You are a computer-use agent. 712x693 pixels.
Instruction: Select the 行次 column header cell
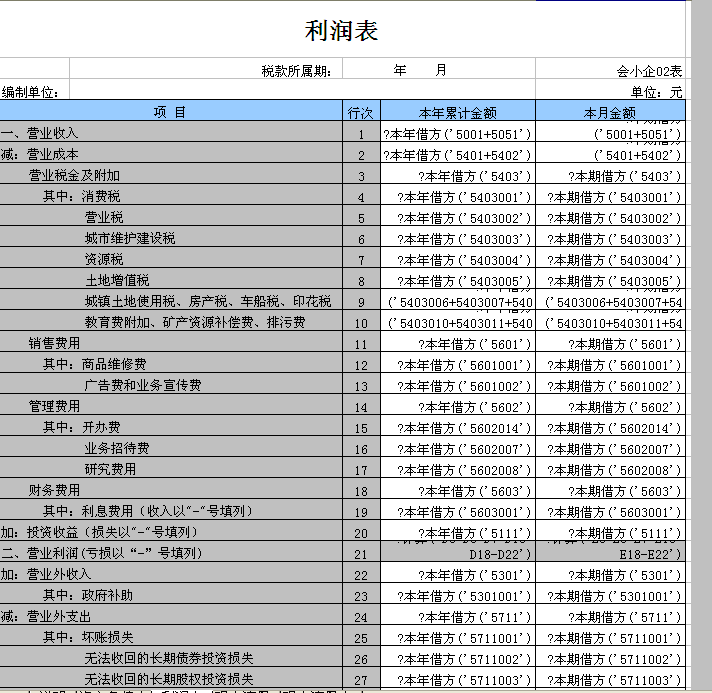[360, 112]
